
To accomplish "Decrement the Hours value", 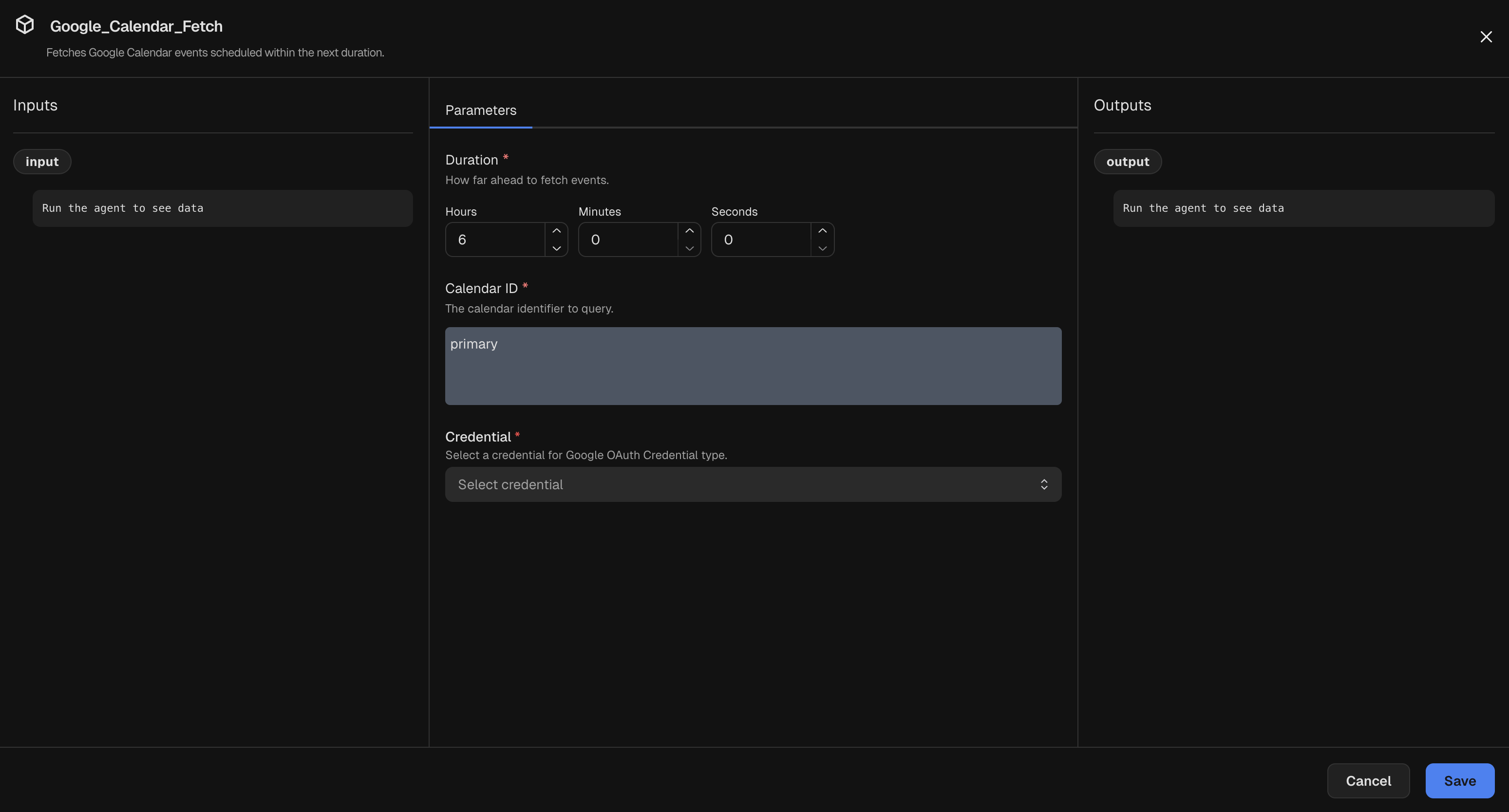I will point(557,248).
